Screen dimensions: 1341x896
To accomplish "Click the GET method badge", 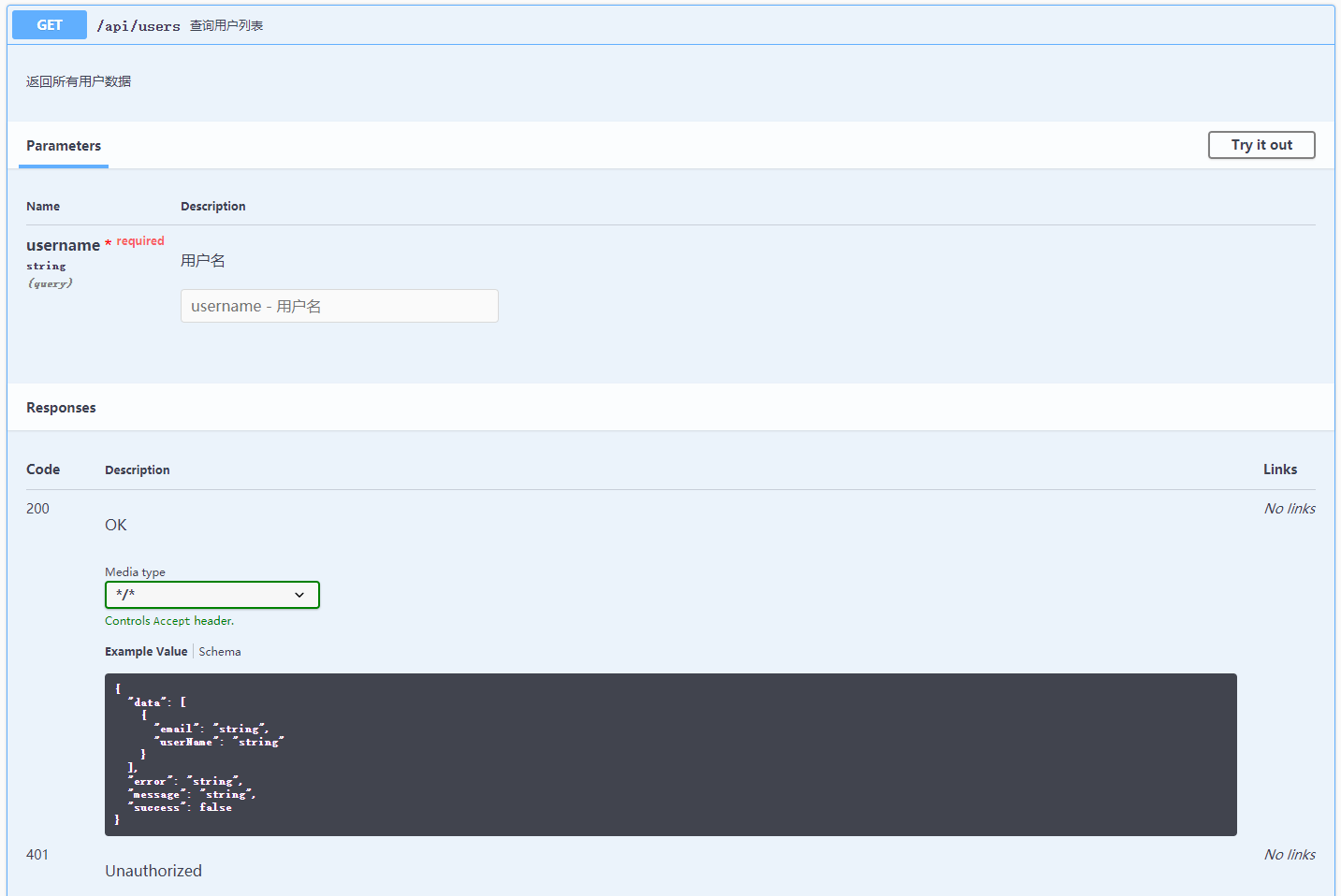I will 49,24.
